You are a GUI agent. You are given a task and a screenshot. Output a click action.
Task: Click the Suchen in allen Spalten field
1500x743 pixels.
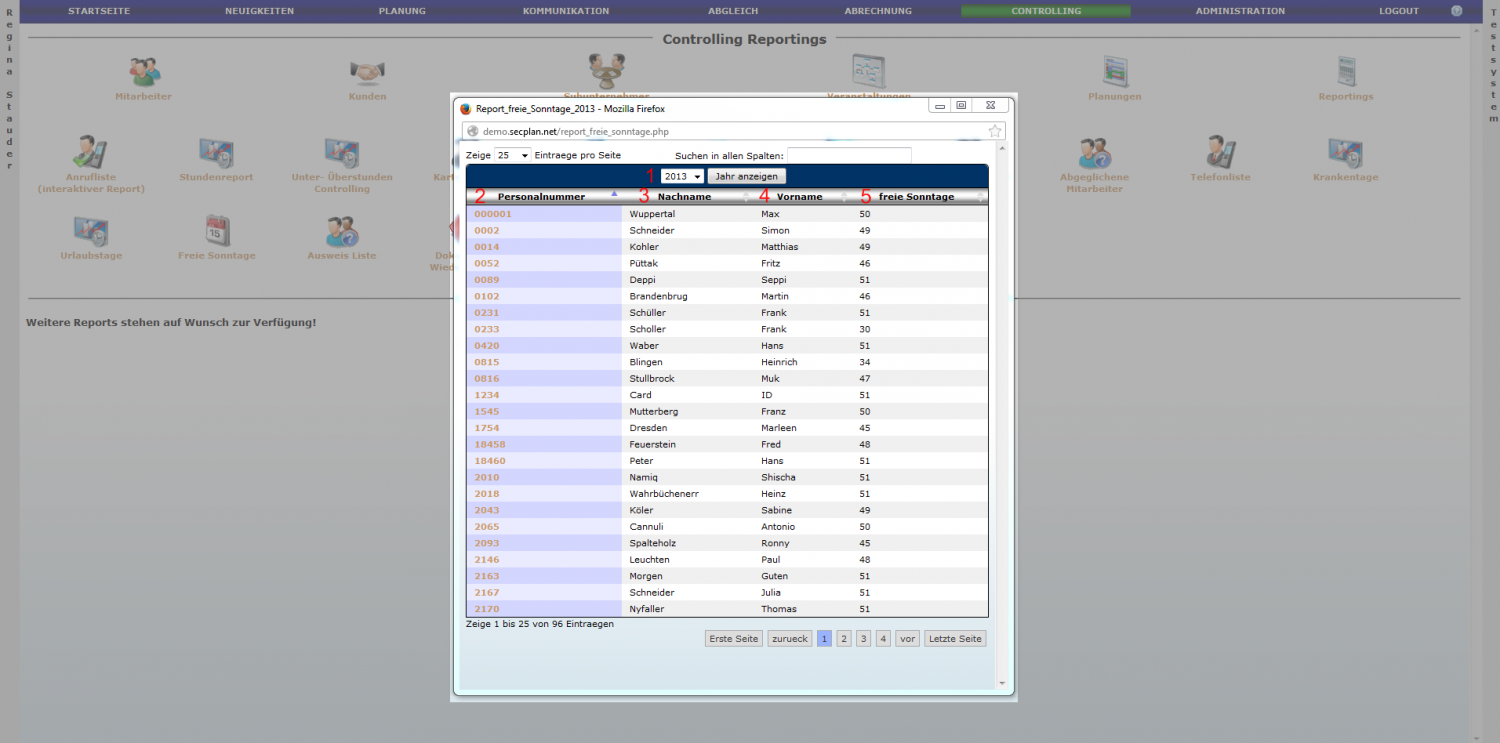coord(849,156)
